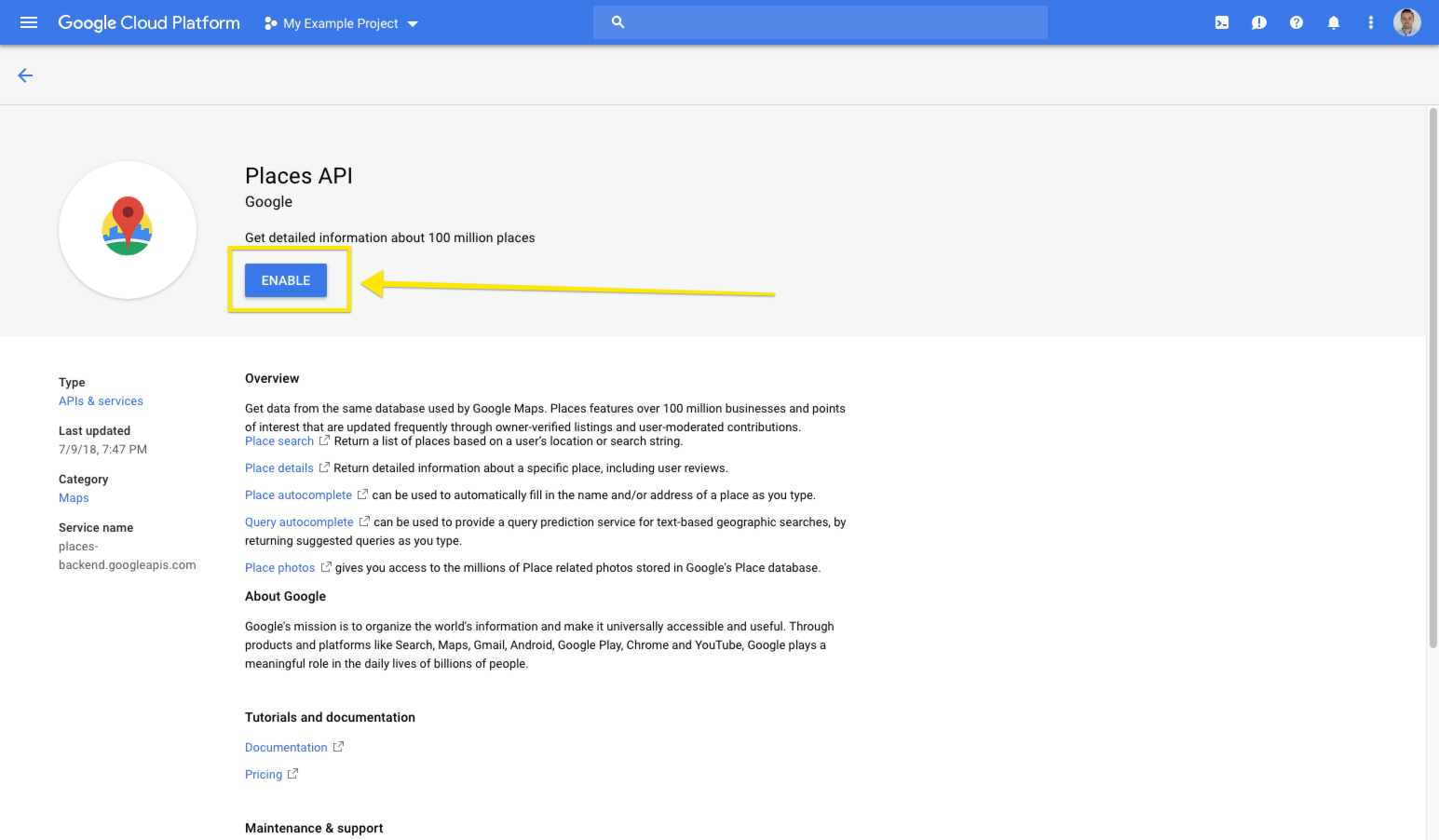
Task: Click external link icon beside Query autocomplete
Action: [364, 522]
